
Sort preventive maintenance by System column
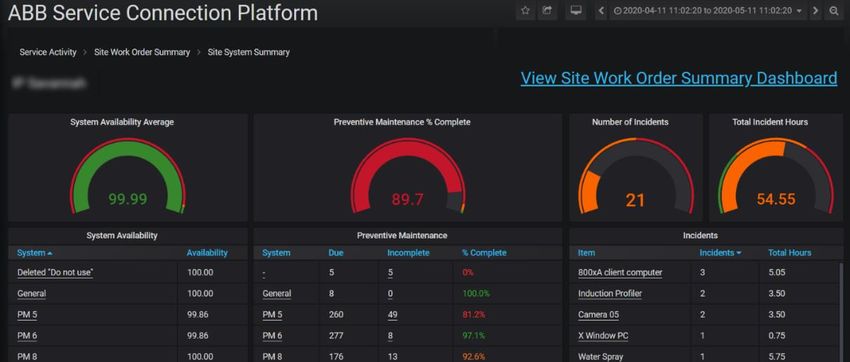click(x=276, y=253)
